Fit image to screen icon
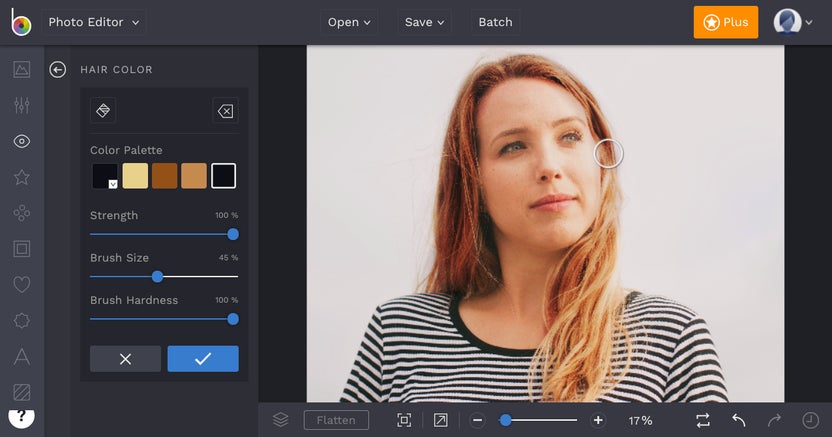 point(404,420)
